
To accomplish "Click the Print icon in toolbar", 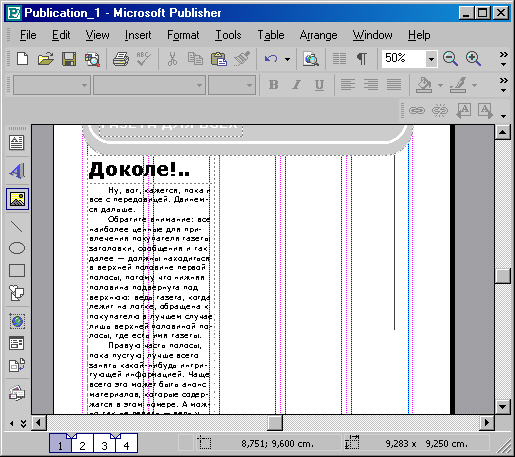I will click(121, 59).
